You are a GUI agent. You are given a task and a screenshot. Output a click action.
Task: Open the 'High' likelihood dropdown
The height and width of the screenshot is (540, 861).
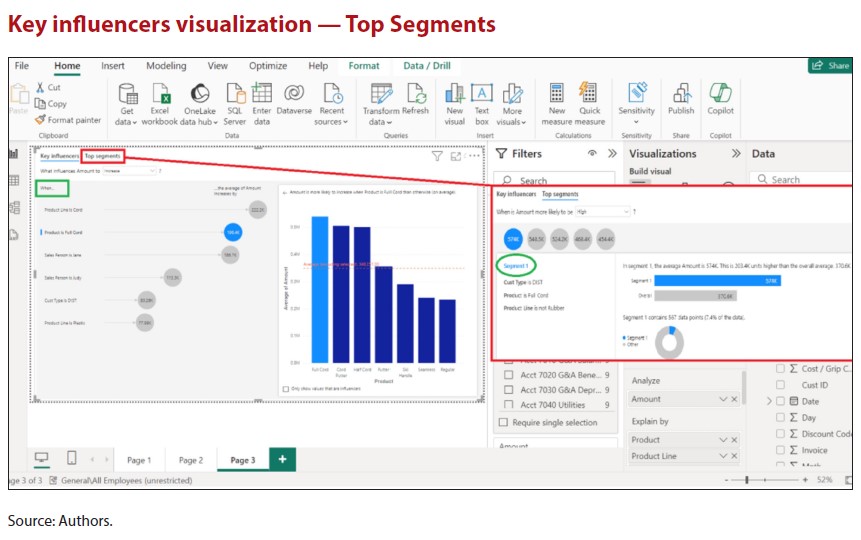click(x=603, y=212)
